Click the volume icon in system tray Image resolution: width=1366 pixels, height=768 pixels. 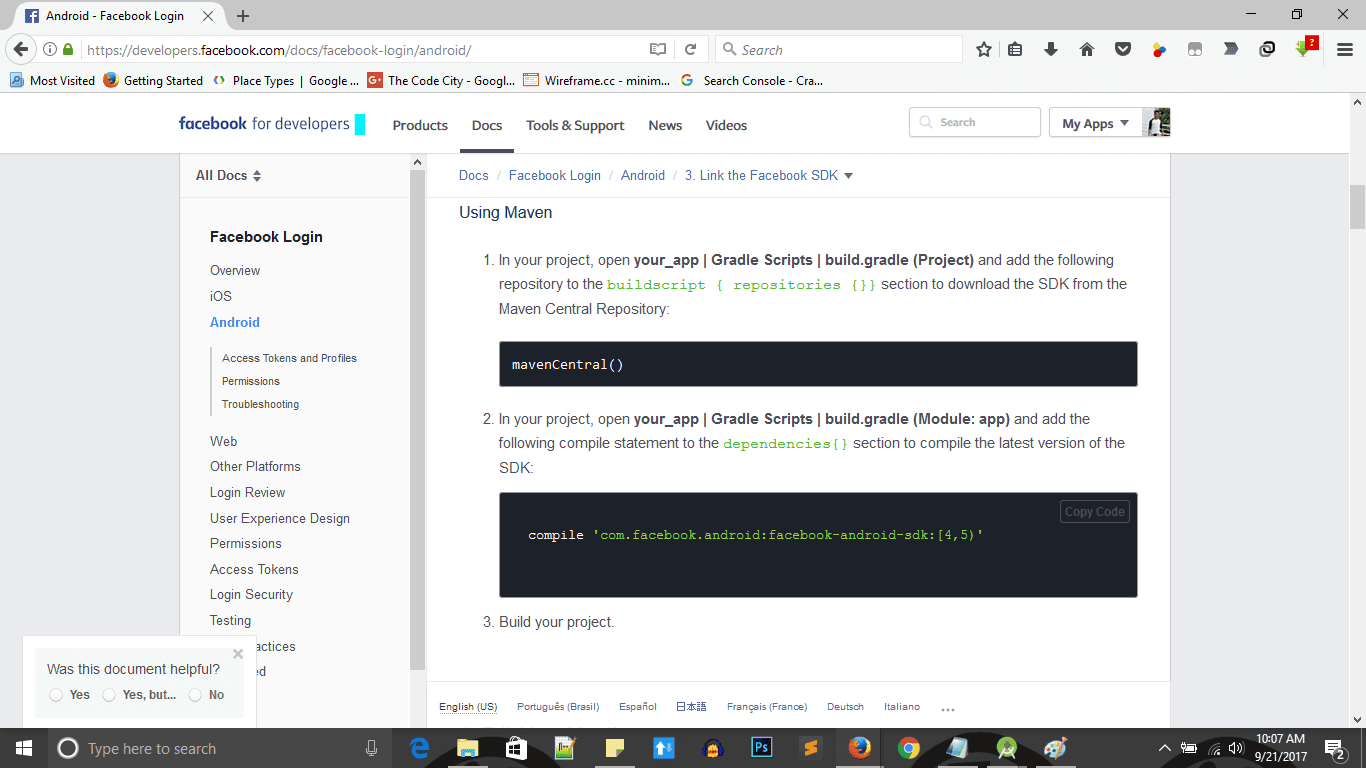coord(1235,748)
